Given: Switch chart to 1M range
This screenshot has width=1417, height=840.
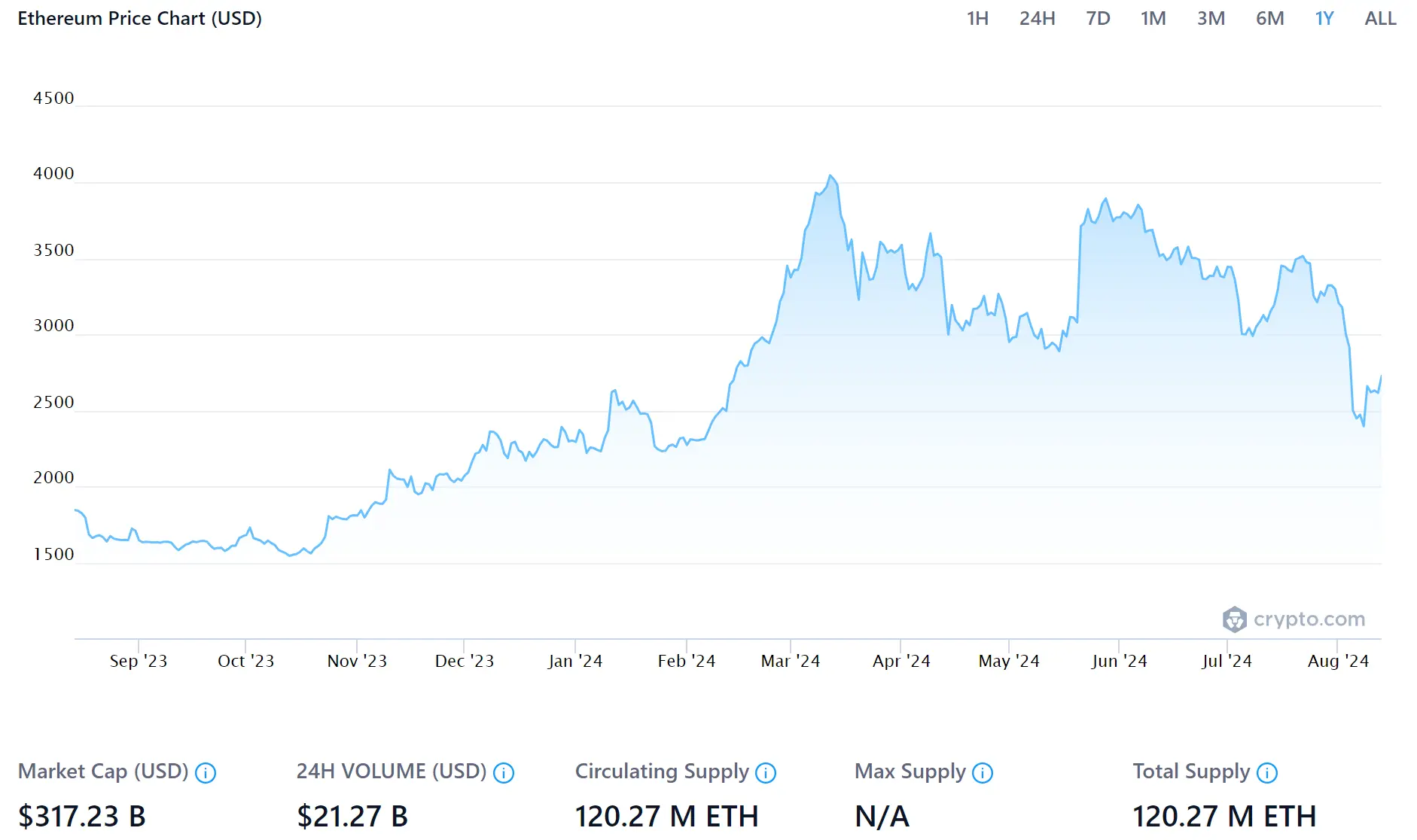Looking at the screenshot, I should click(x=1153, y=18).
